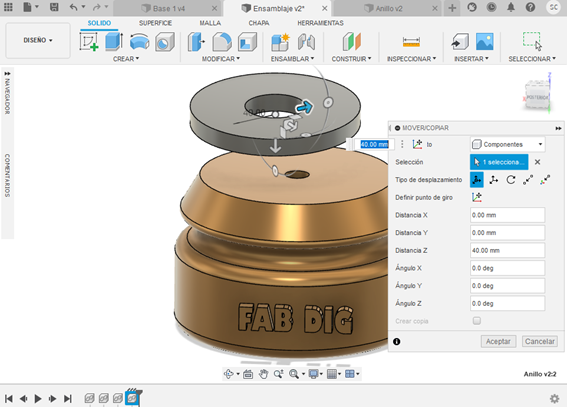The height and width of the screenshot is (407, 567).
Task: Jump to the timeline start
Action: point(9,398)
